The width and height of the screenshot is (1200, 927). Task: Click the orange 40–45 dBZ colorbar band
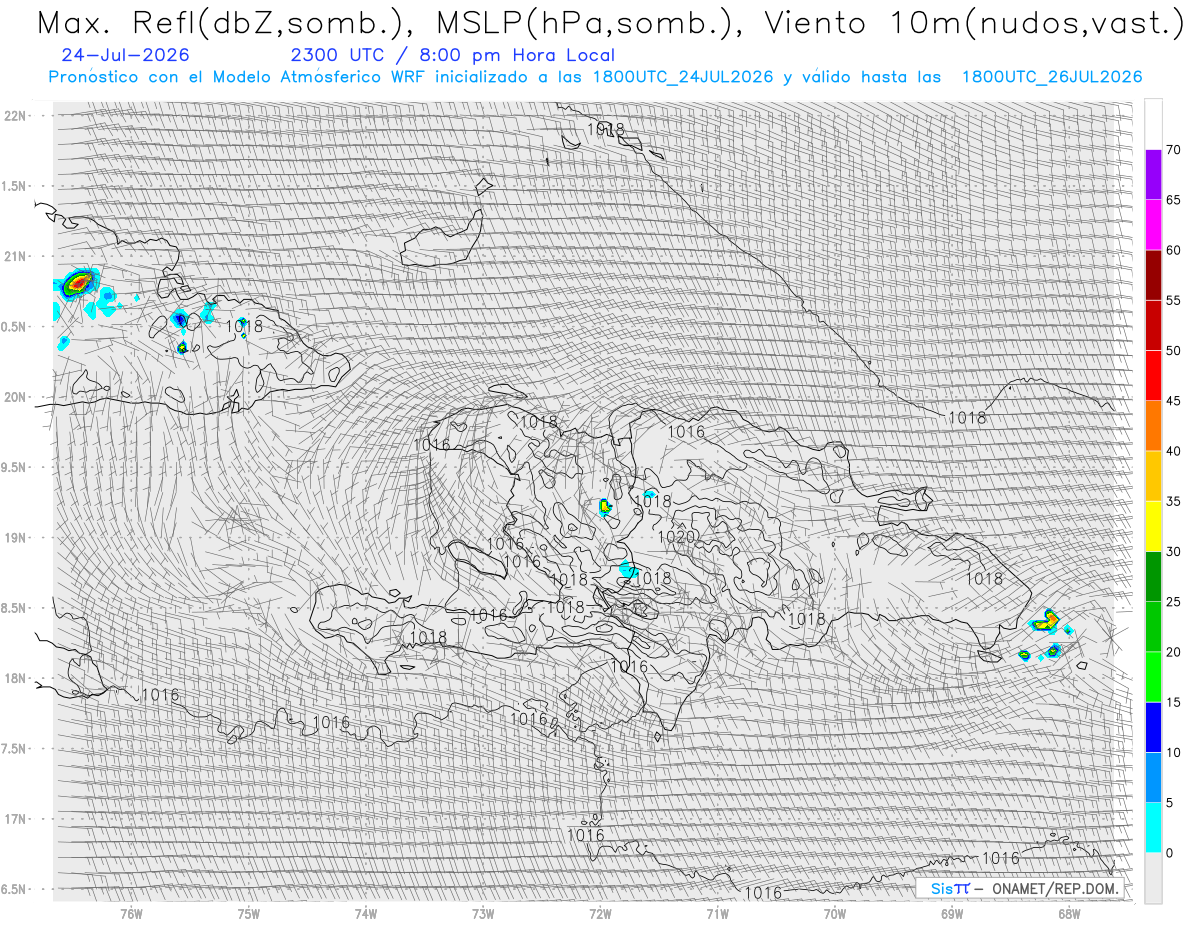1153,426
